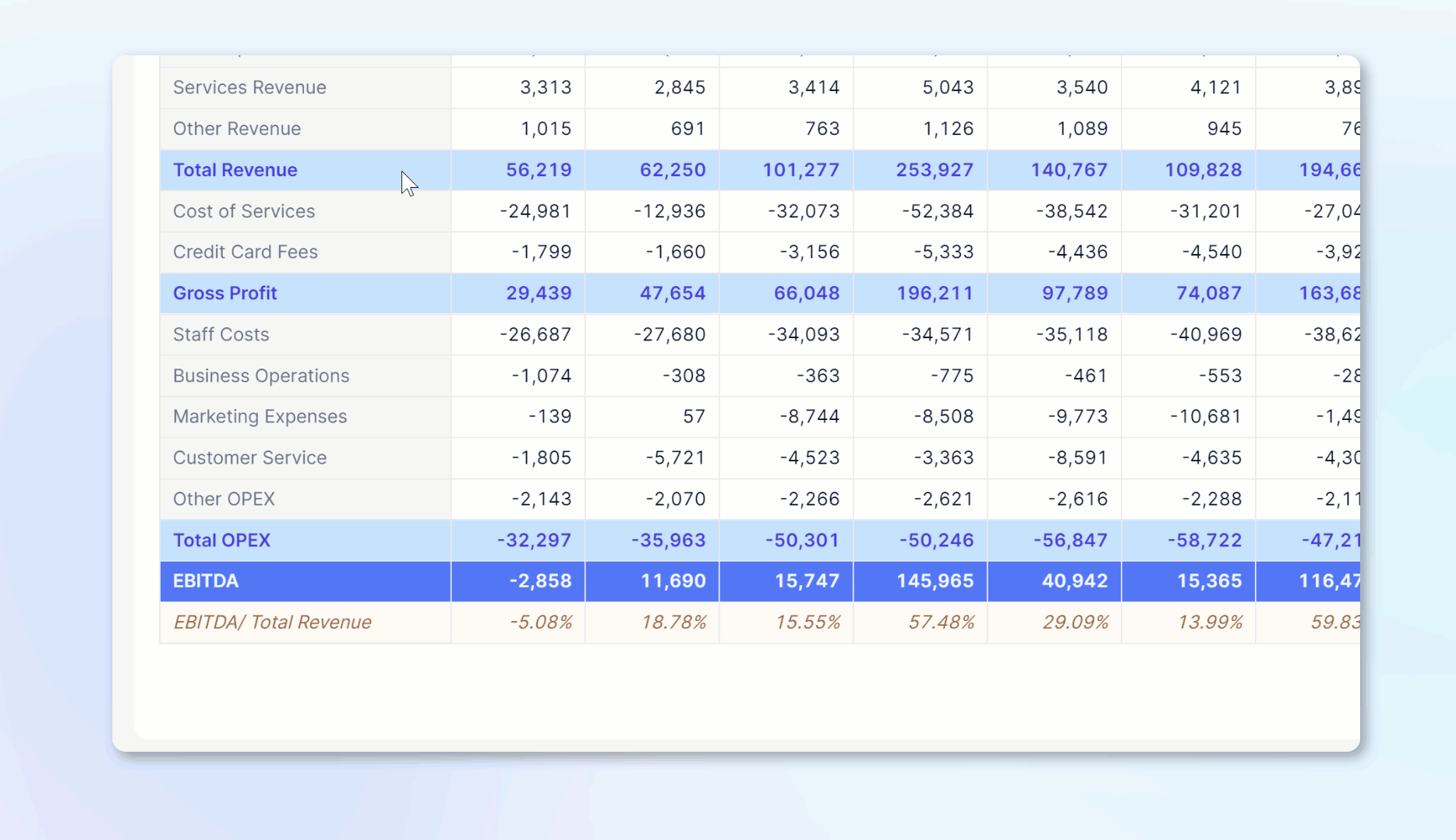The image size is (1456, 840).
Task: Click Gross Profit cell 97,789
Action: 1055,293
